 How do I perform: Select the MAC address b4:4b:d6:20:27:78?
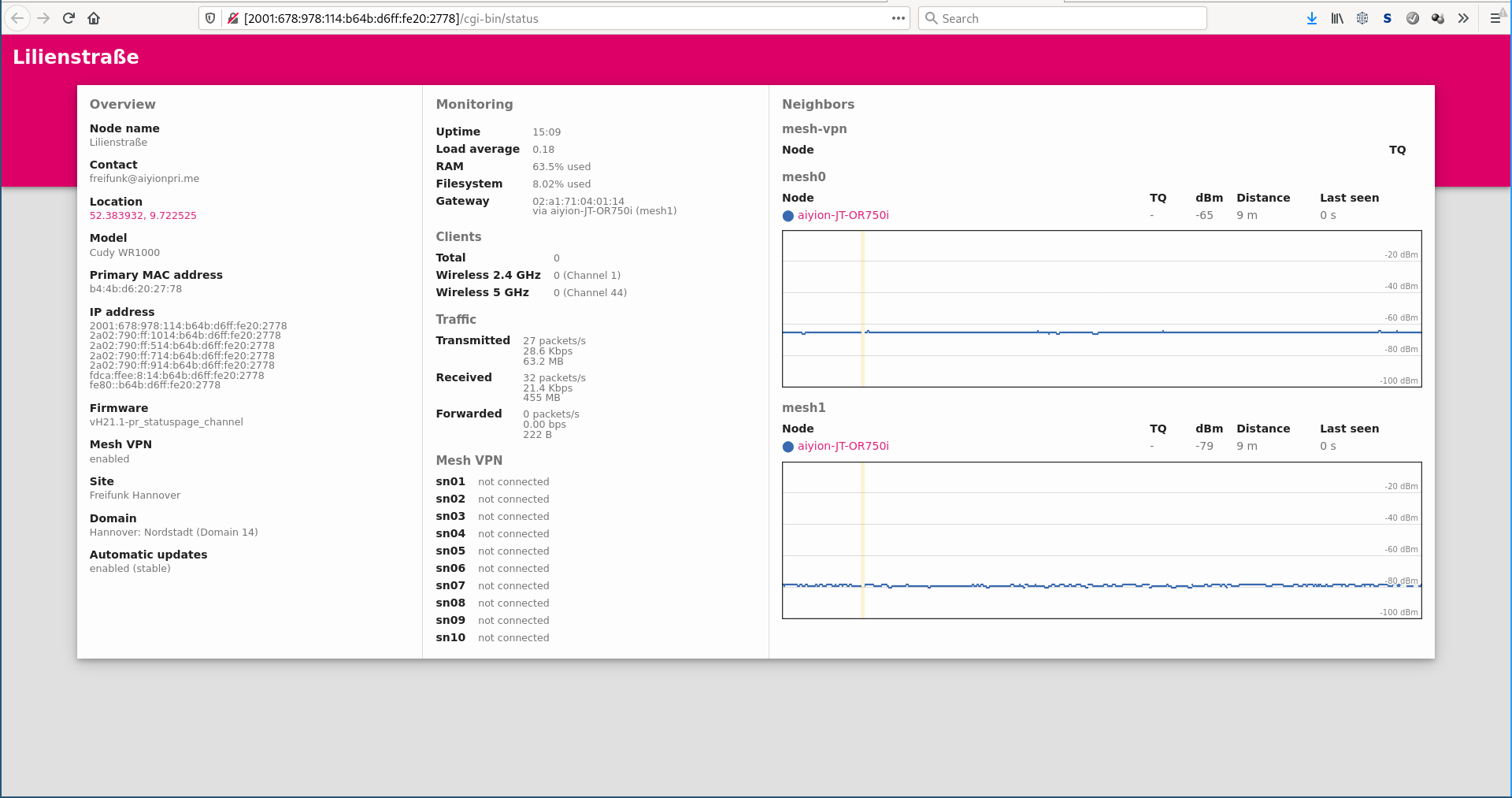click(x=135, y=289)
